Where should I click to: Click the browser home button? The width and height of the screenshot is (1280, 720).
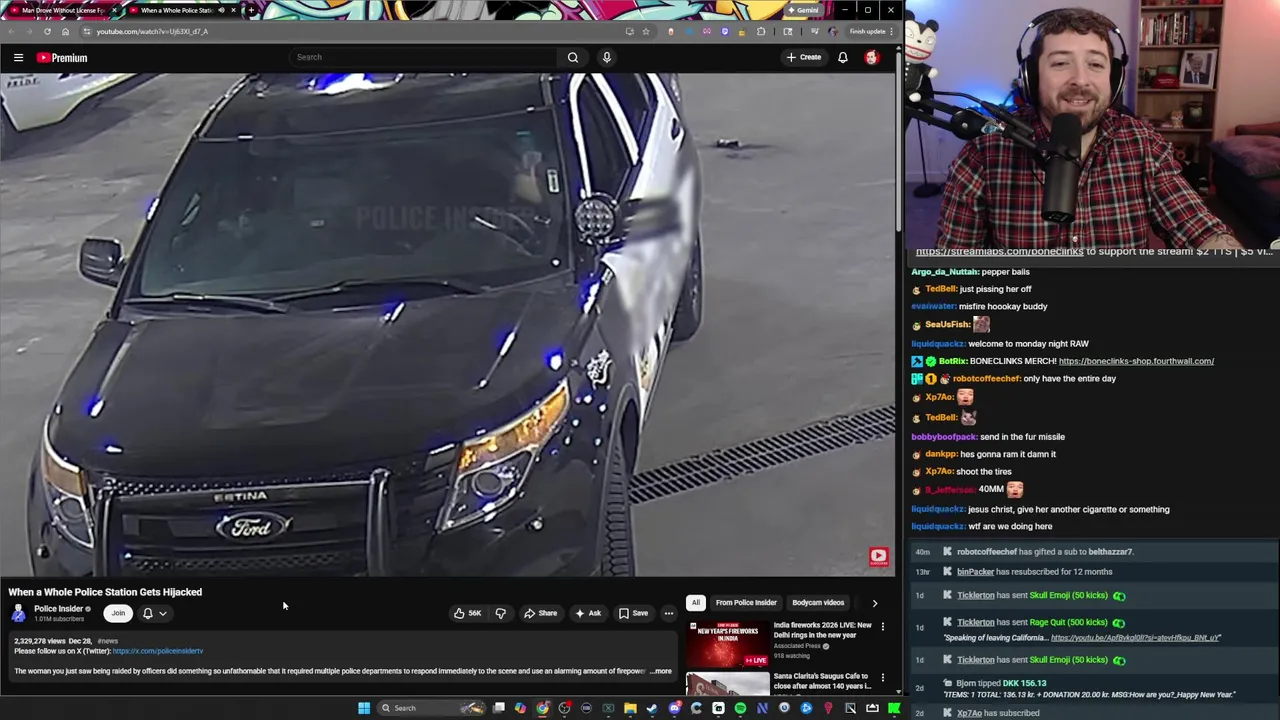coord(65,31)
